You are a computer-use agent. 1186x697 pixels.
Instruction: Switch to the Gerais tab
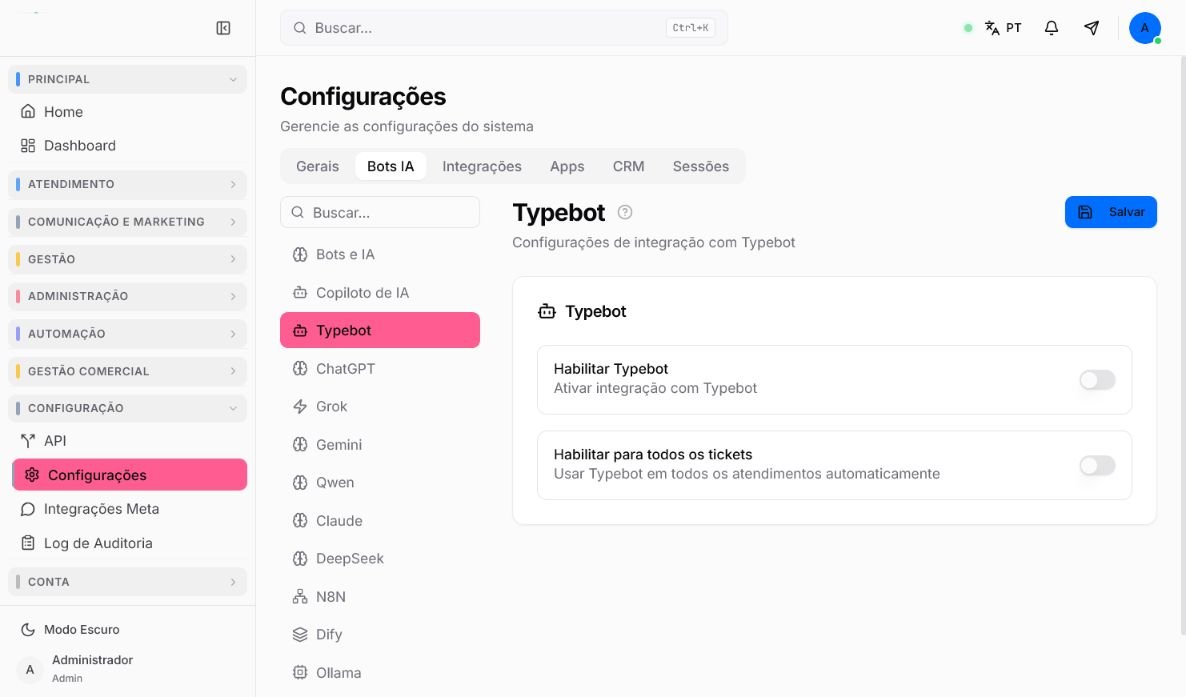(318, 166)
